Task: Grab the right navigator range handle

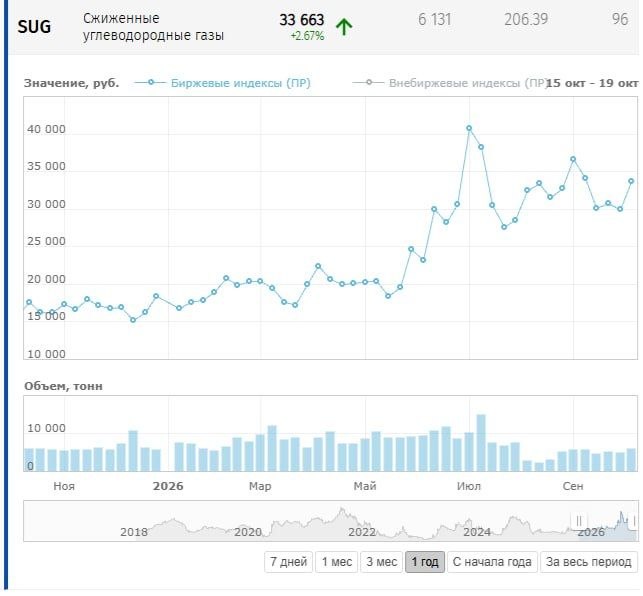Action: (x=635, y=521)
